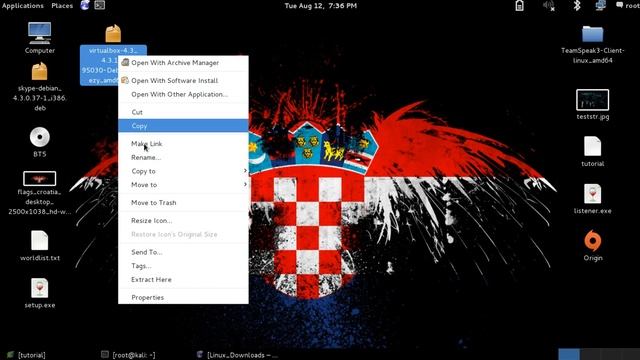Viewport: 640px width, 360px height.
Task: Open the muted volume indicator
Action: [549, 5]
